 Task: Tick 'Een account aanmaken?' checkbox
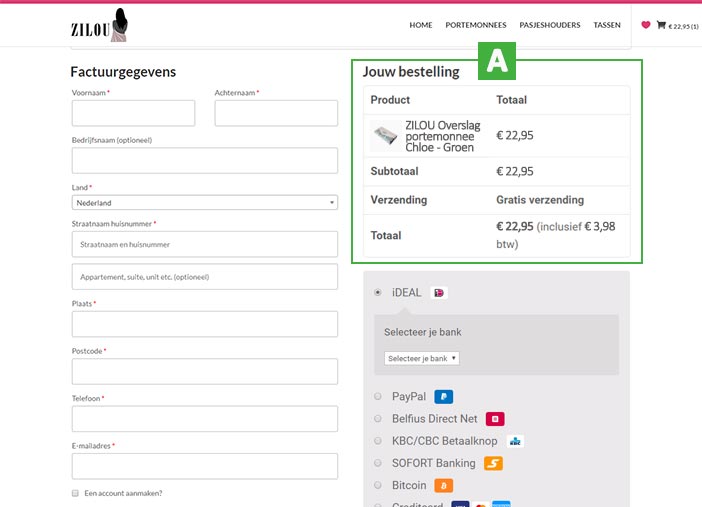(x=76, y=493)
